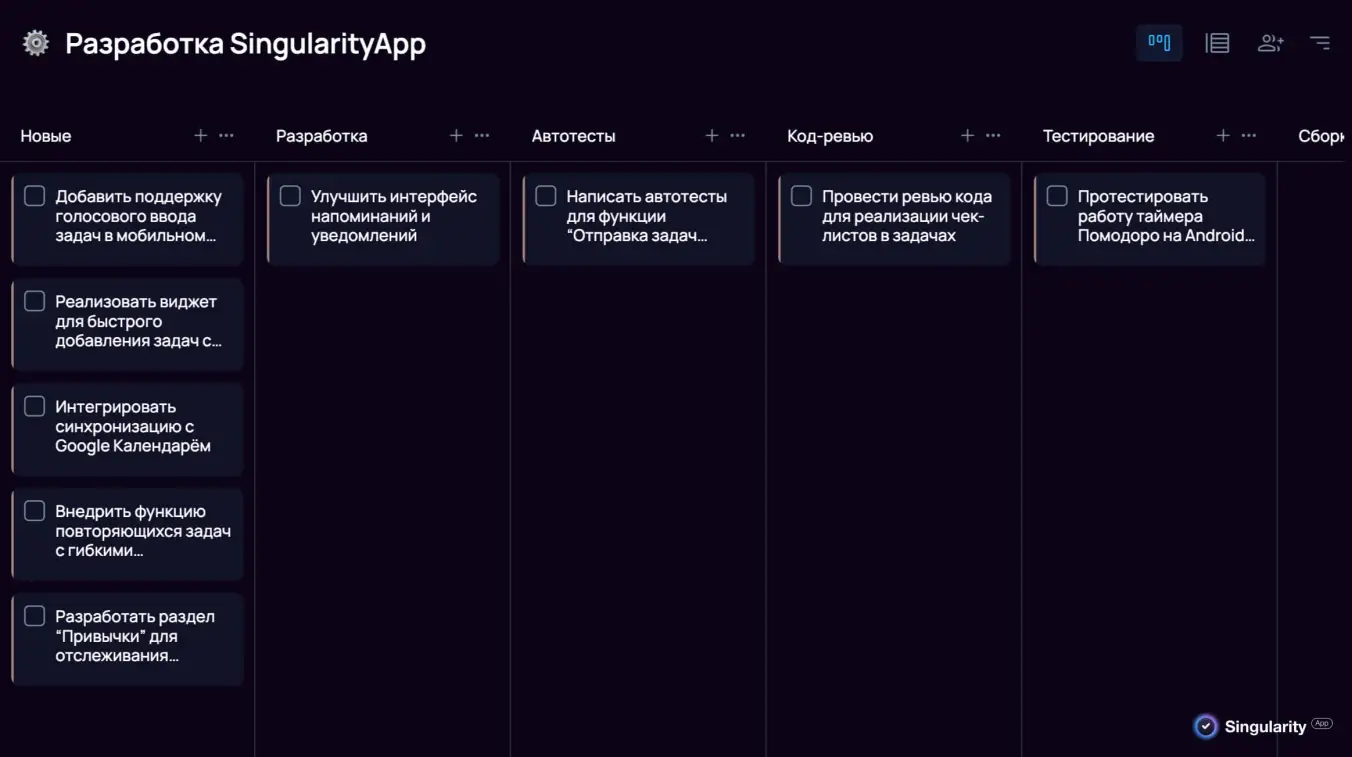This screenshot has height=757, width=1352.
Task: Select Автотесты column header
Action: (x=574, y=136)
